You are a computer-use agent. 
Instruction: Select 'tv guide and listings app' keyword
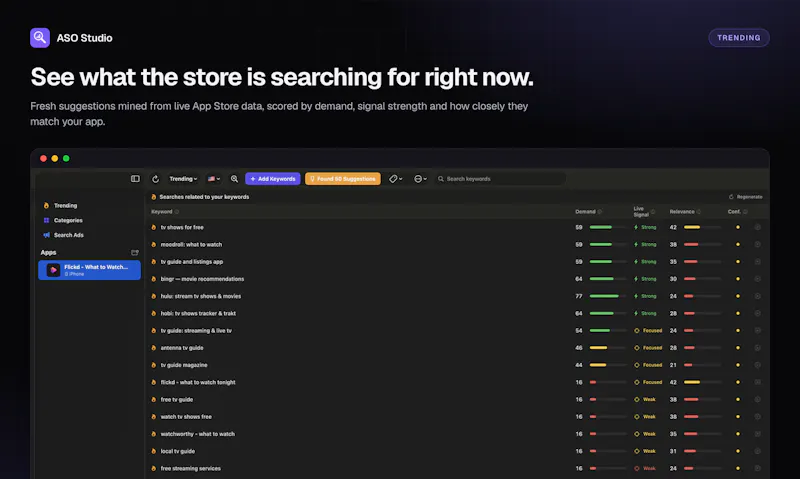pyautogui.click(x=192, y=262)
